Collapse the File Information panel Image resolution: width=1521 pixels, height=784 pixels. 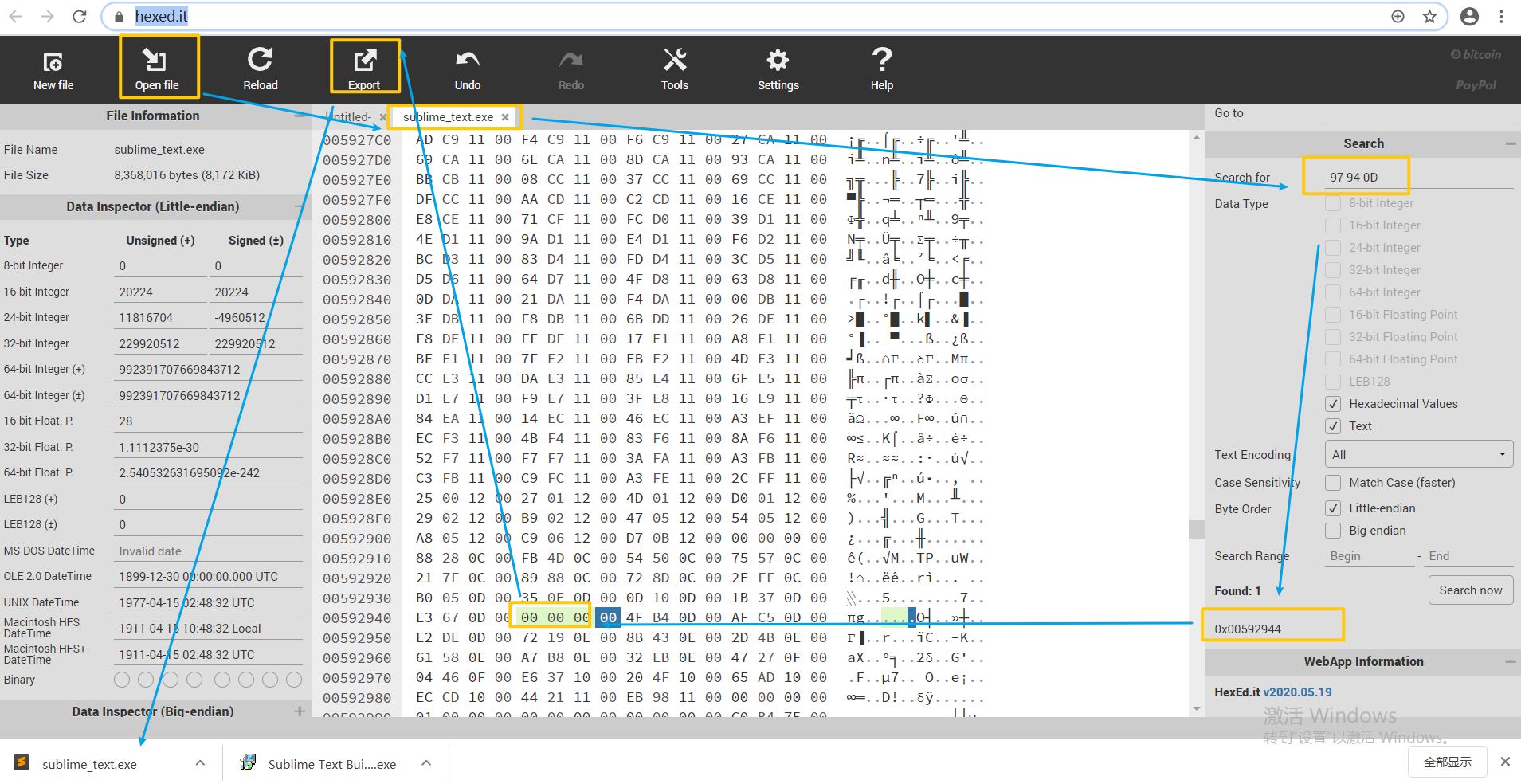click(x=300, y=116)
